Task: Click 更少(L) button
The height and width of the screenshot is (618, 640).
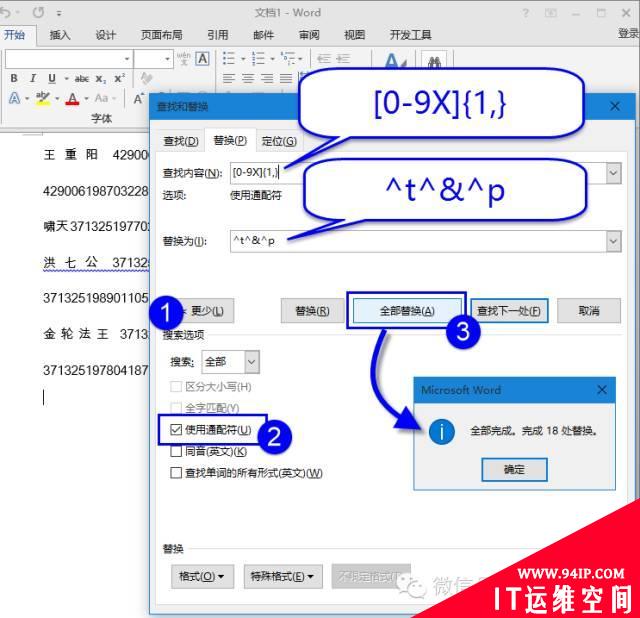Action: [x=205, y=311]
